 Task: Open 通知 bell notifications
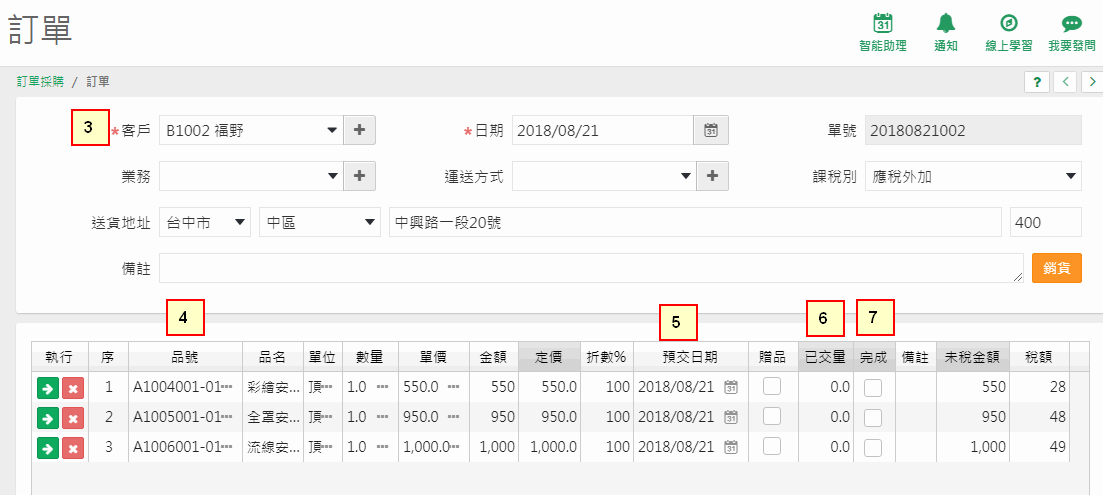[945, 23]
